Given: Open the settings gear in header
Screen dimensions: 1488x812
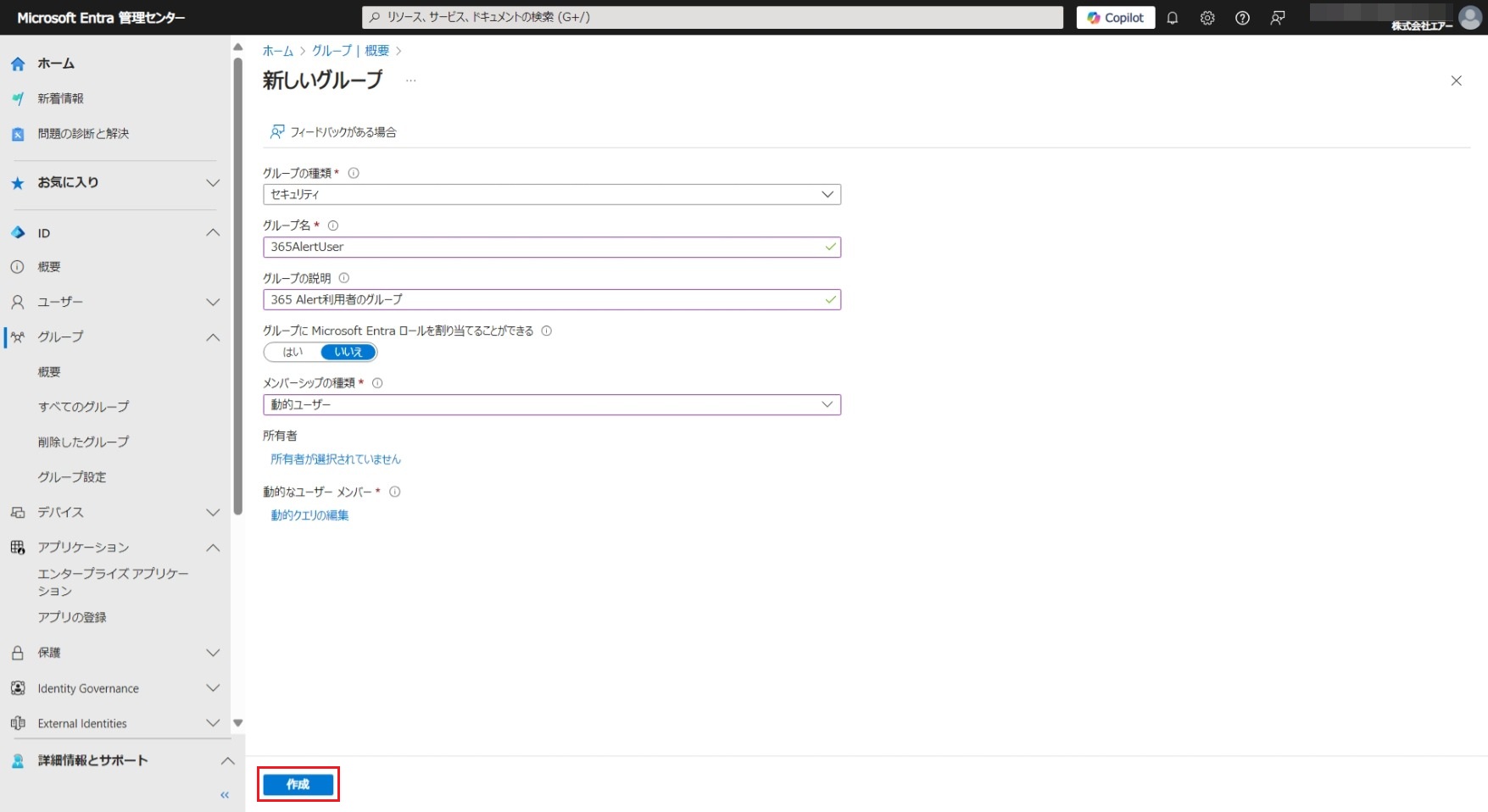Looking at the screenshot, I should tap(1207, 18).
